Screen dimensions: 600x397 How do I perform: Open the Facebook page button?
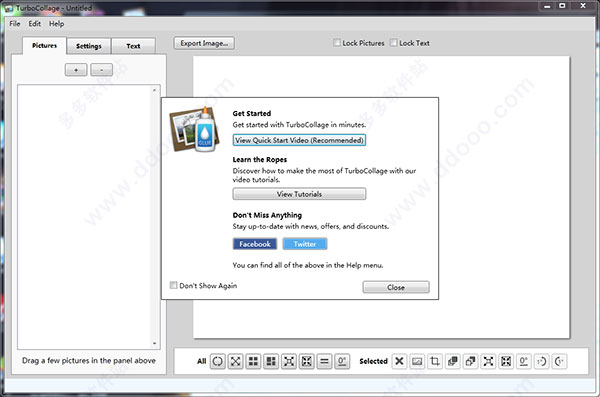pyautogui.click(x=255, y=244)
